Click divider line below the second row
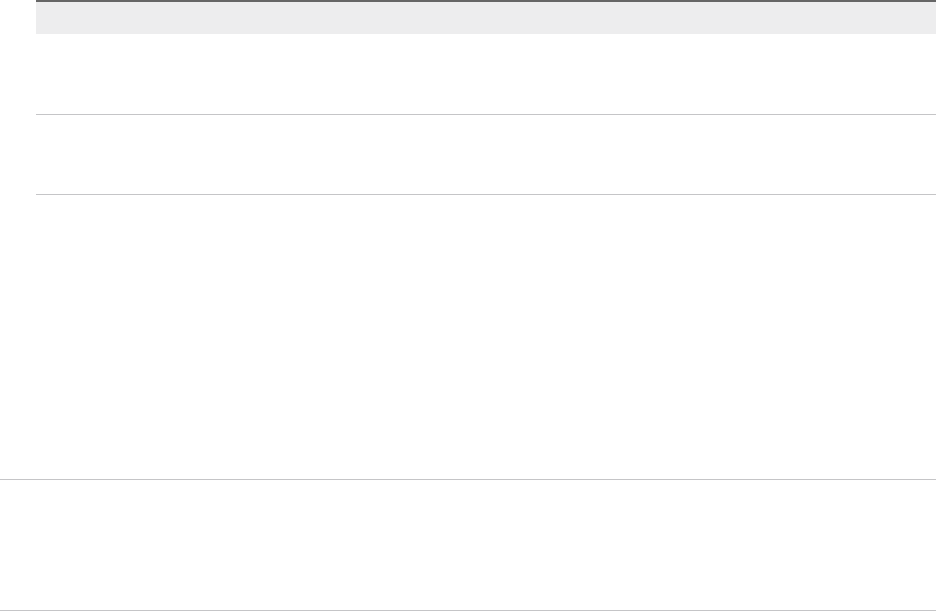Image resolution: width=936 pixels, height=611 pixels. click(479, 194)
